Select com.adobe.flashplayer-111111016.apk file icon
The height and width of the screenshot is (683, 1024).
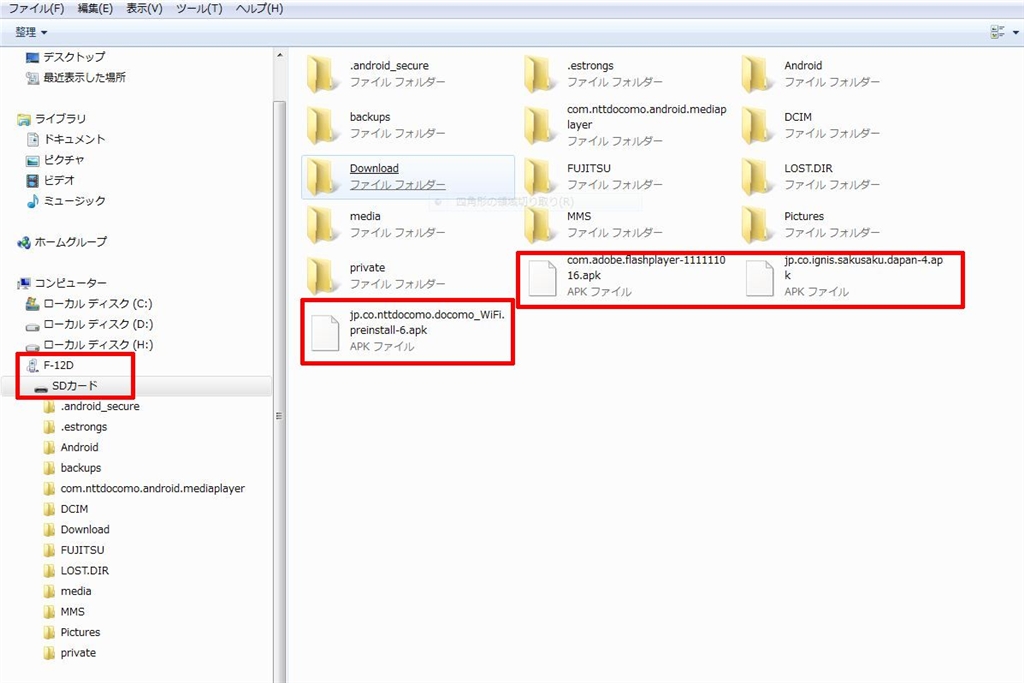(x=542, y=278)
